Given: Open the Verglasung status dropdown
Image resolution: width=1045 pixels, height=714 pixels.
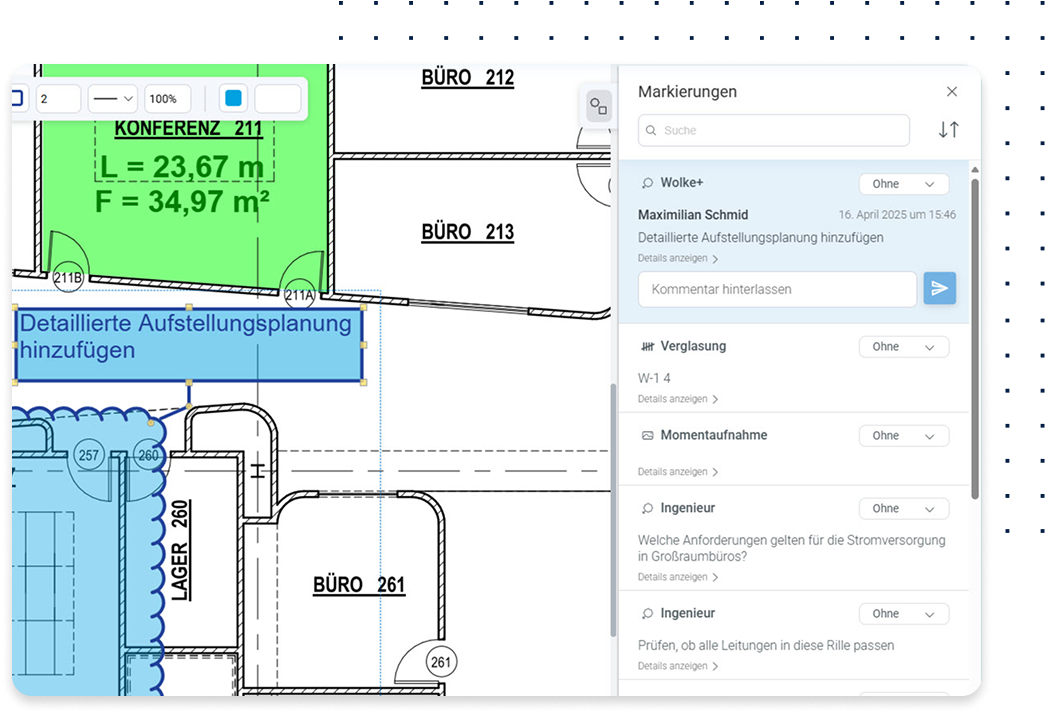Looking at the screenshot, I should coord(903,347).
